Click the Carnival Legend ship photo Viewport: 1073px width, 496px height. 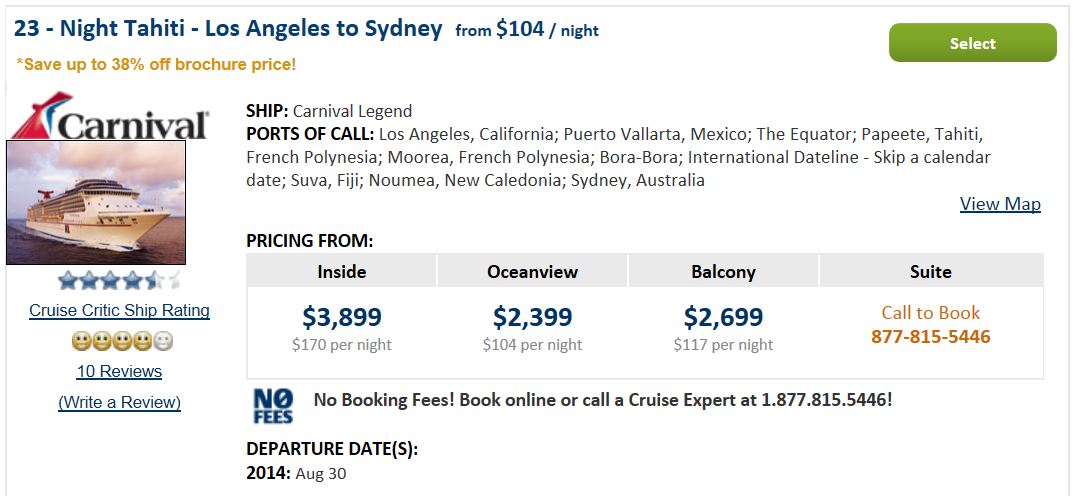[96, 203]
